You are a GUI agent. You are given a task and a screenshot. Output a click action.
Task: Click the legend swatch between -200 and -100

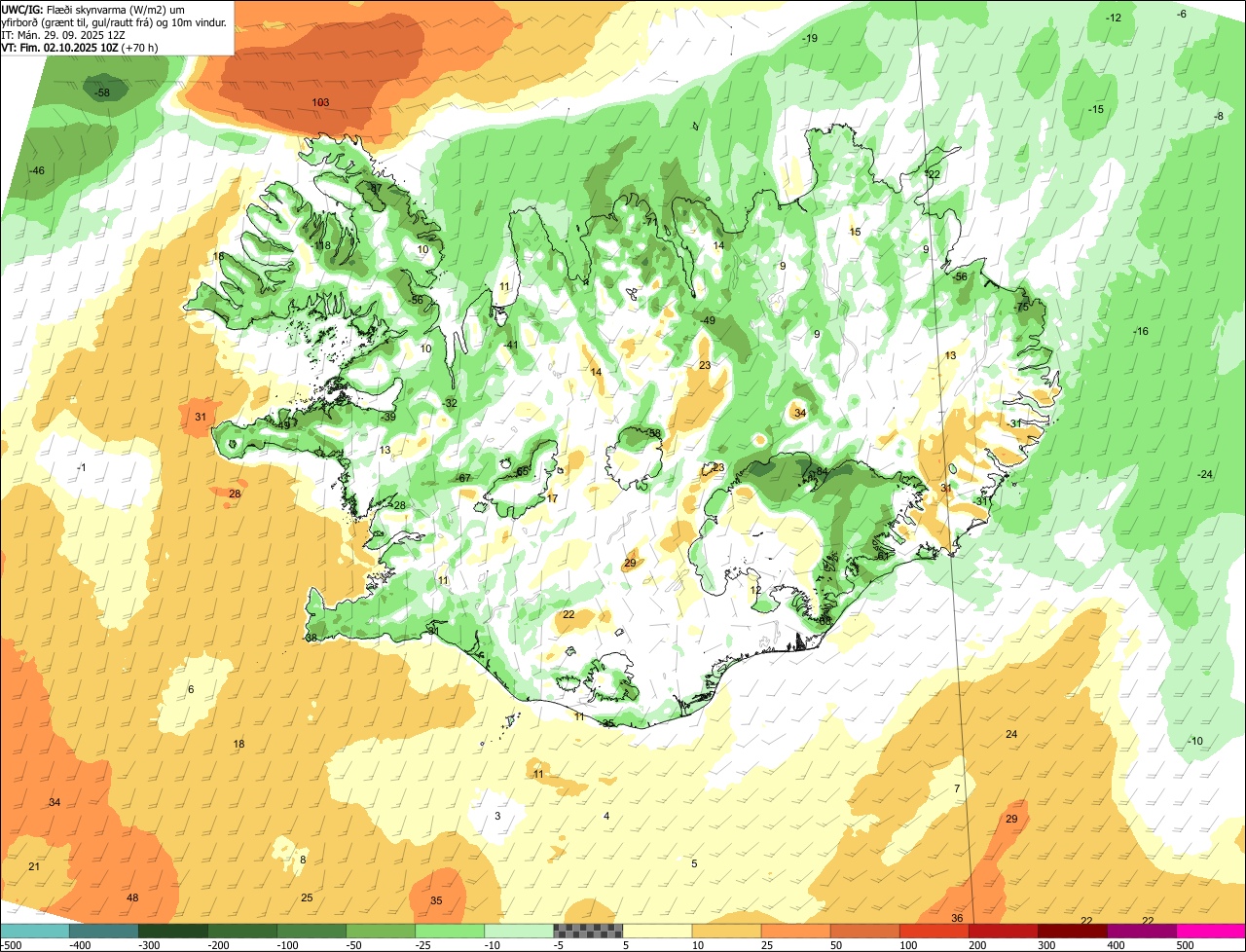point(242,931)
